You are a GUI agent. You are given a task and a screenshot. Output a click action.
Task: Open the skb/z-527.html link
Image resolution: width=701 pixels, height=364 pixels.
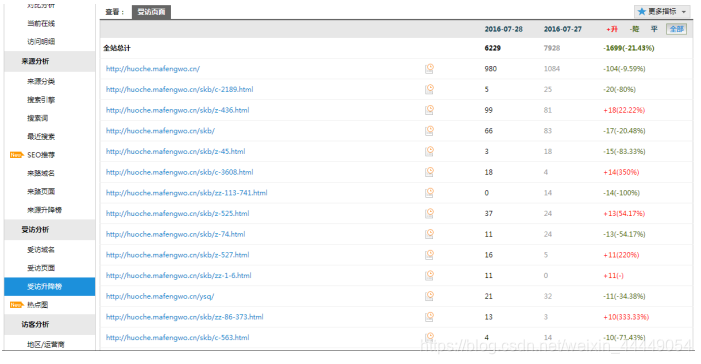pyautogui.click(x=177, y=254)
